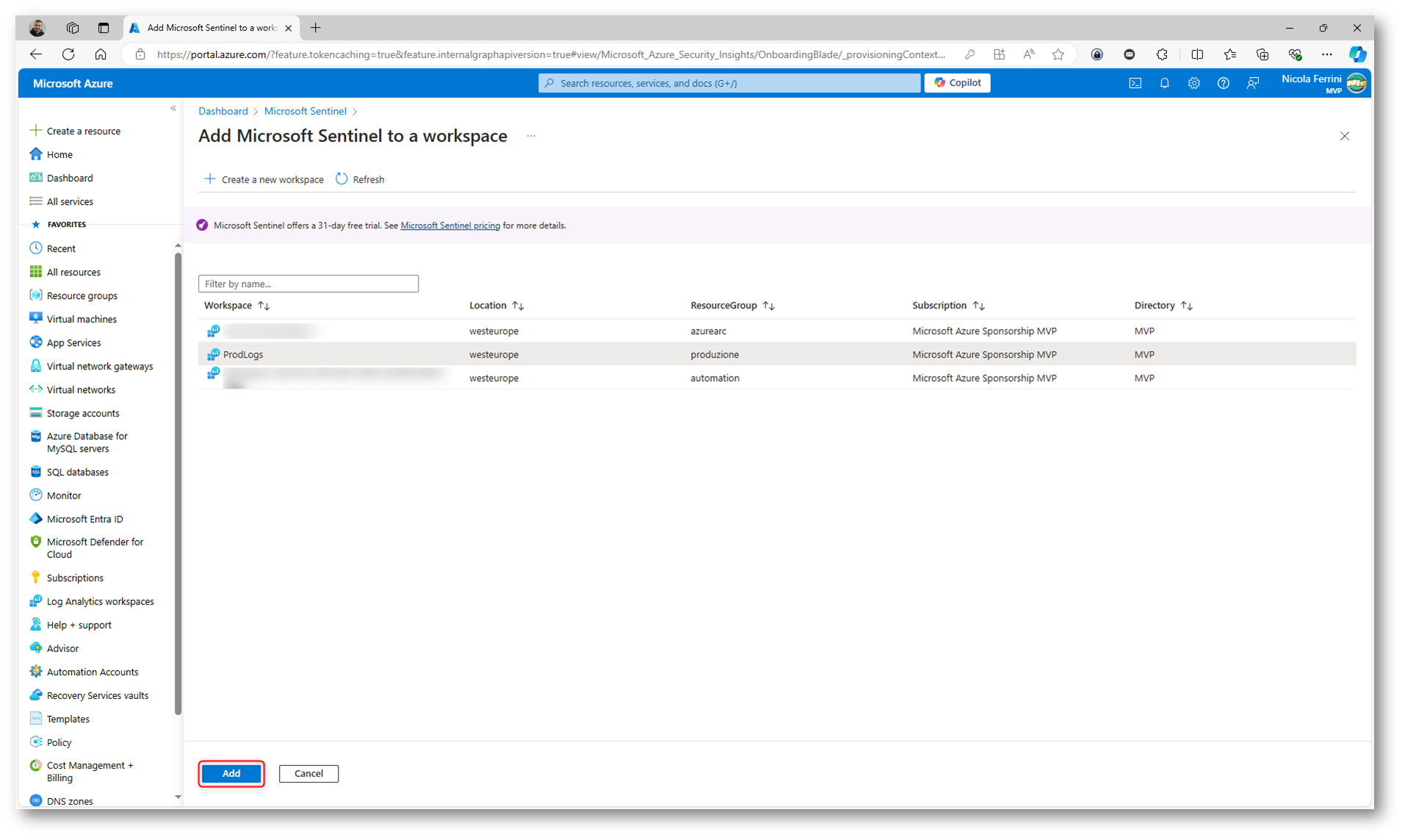Click the Add button
The width and height of the screenshot is (1405, 840).
(x=231, y=773)
